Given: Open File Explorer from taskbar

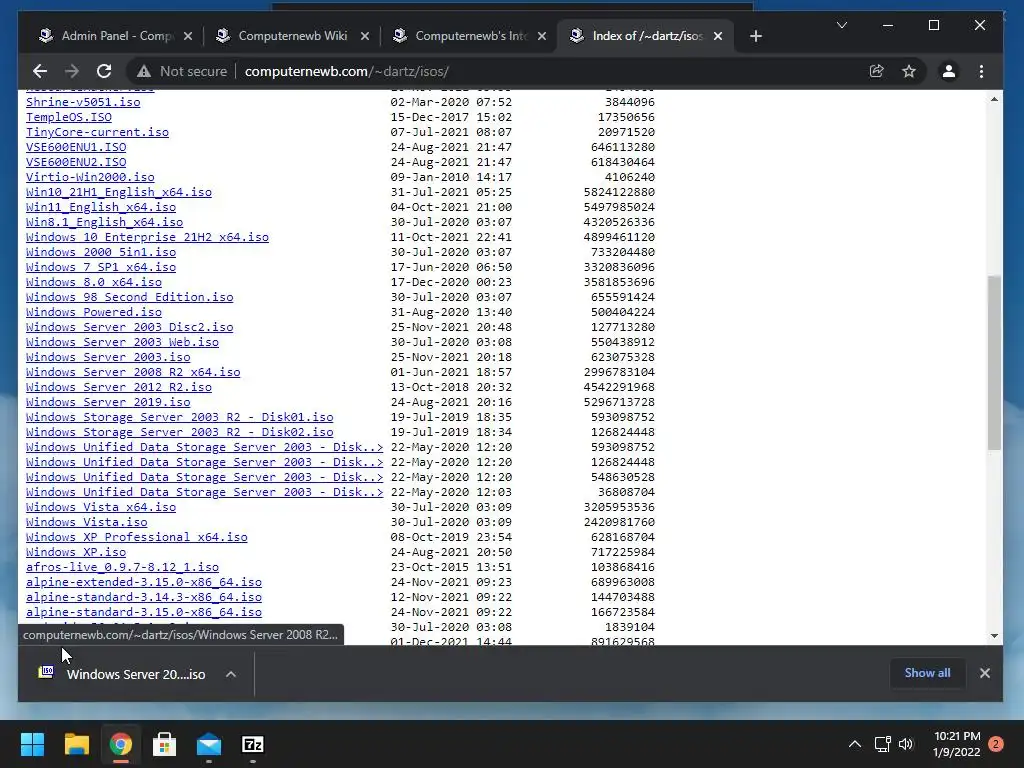Looking at the screenshot, I should (76, 744).
